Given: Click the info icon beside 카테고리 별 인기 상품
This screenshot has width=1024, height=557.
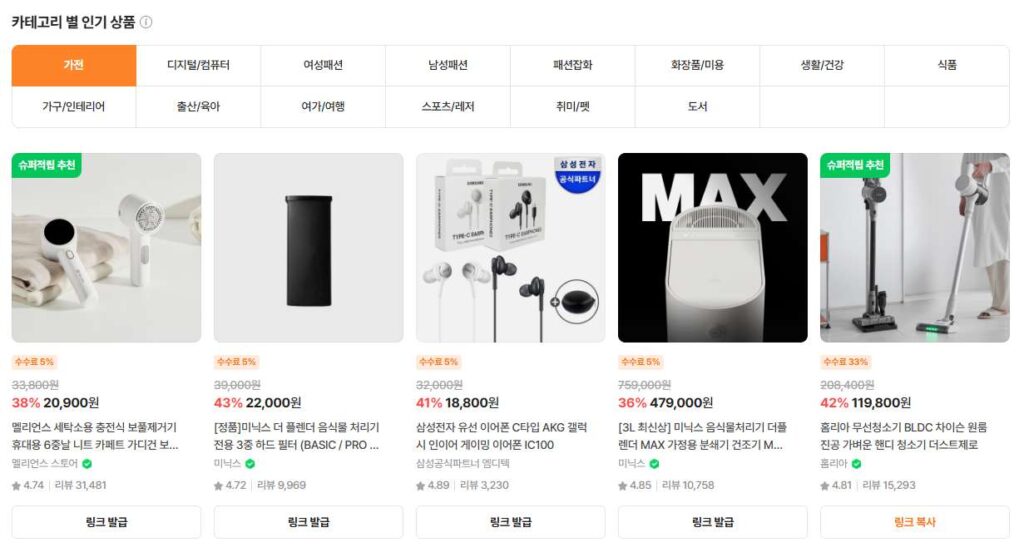Looking at the screenshot, I should [146, 22].
